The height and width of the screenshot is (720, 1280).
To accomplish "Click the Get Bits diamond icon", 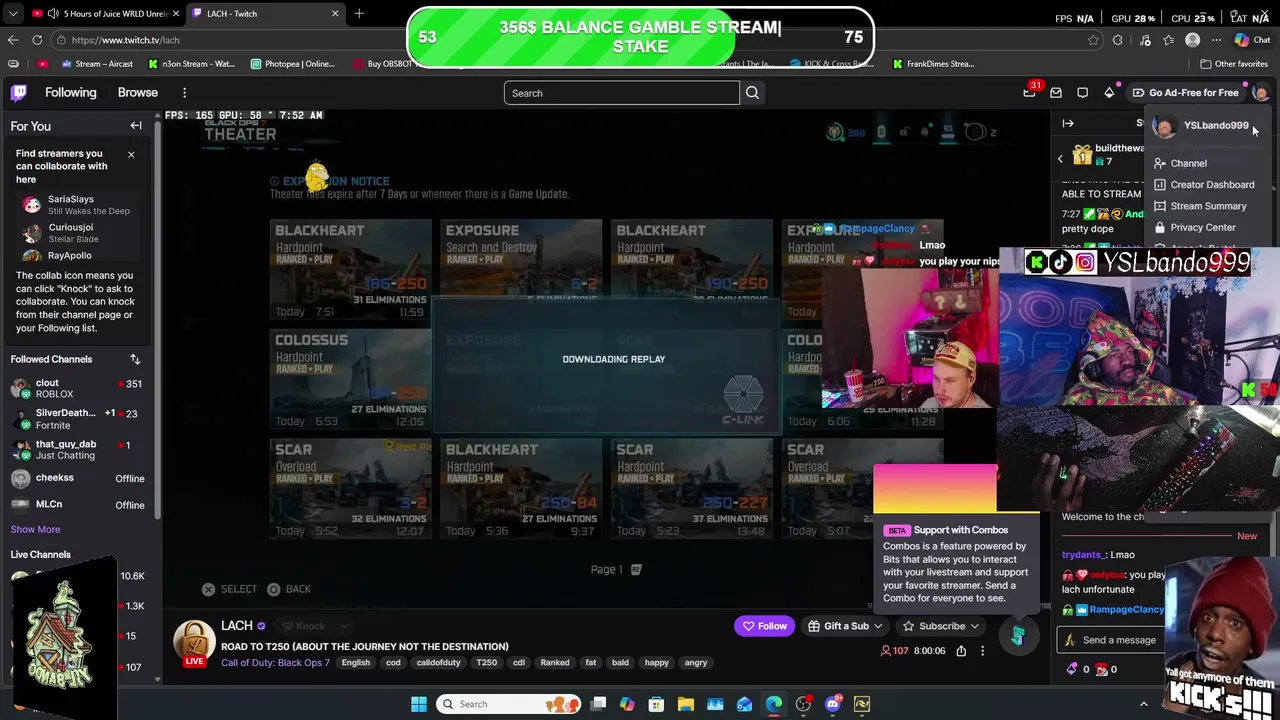I will 1109,93.
